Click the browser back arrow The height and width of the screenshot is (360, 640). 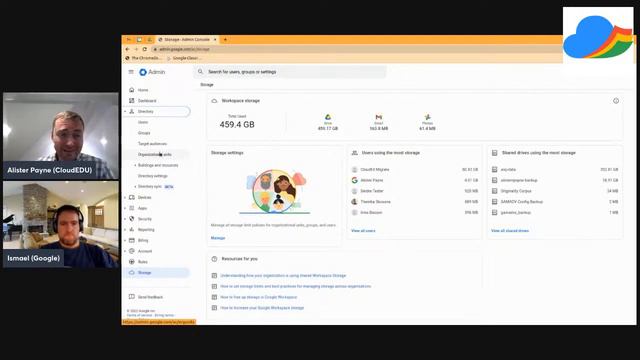click(x=127, y=49)
